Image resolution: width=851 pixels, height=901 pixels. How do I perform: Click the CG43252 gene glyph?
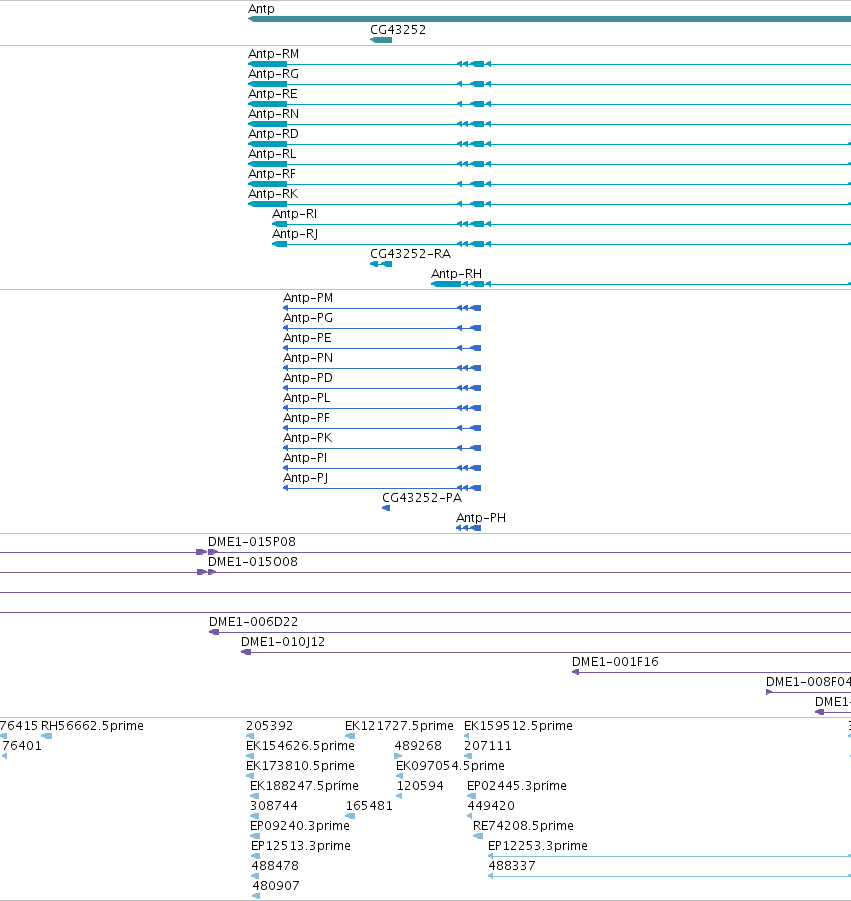381,40
